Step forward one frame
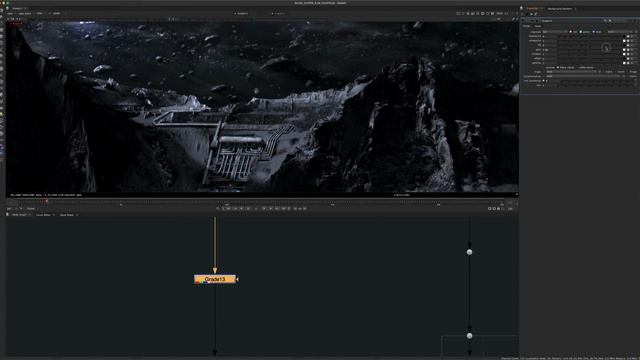640x360 pixels. pyautogui.click(x=264, y=208)
